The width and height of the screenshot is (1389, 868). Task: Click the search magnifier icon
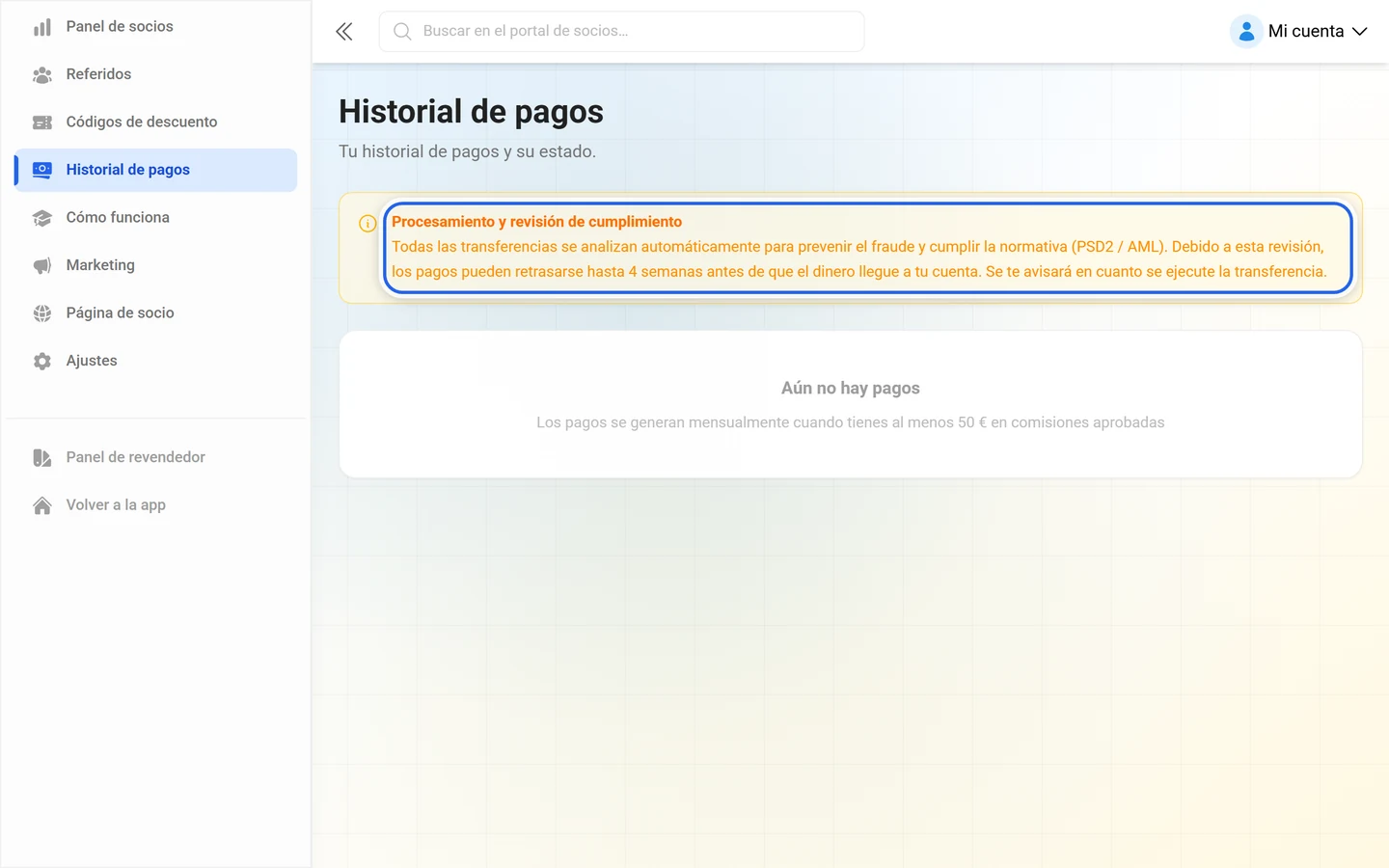[x=402, y=32]
